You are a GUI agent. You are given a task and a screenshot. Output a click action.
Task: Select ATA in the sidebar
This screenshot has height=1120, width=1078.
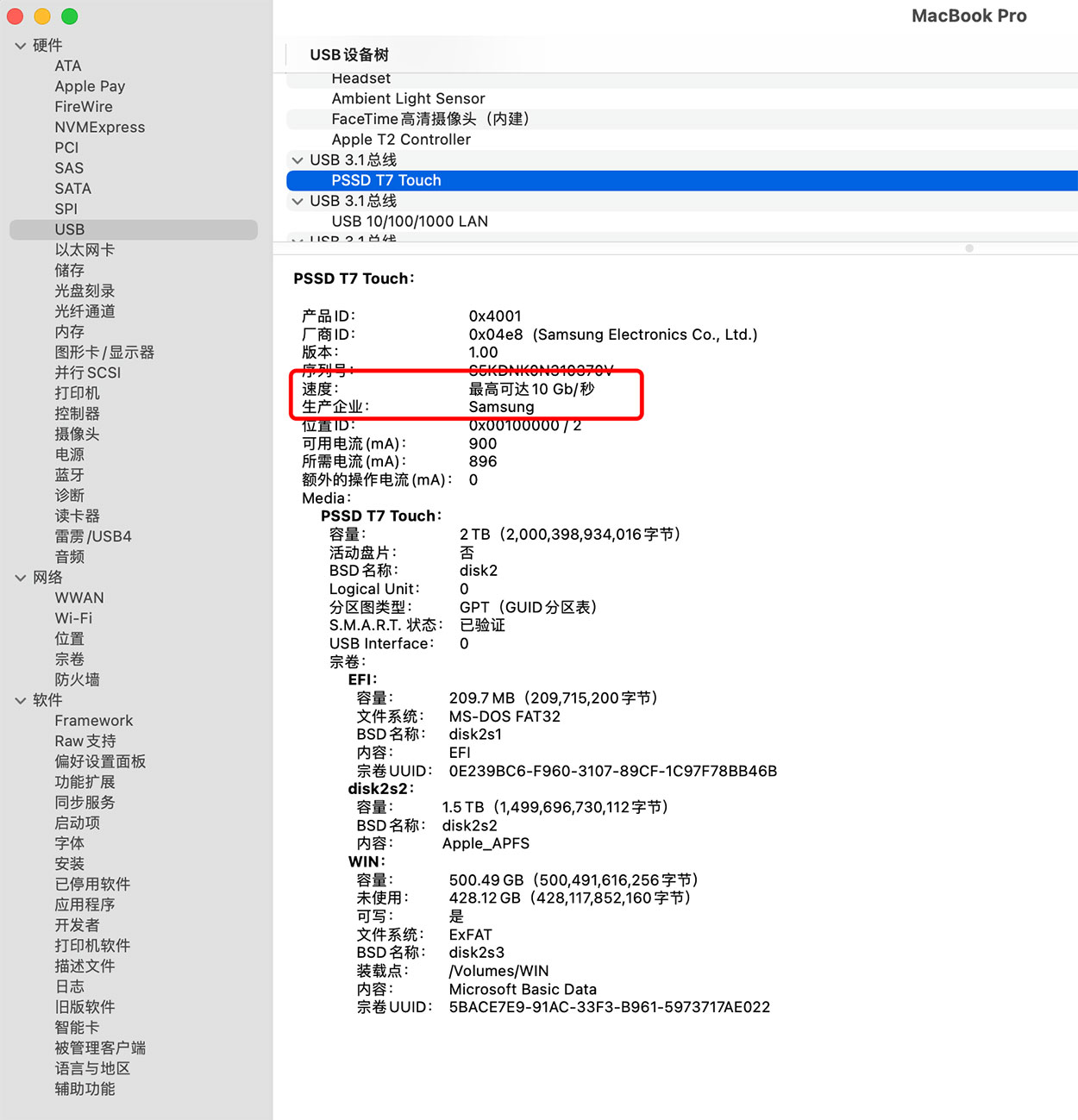click(x=68, y=66)
